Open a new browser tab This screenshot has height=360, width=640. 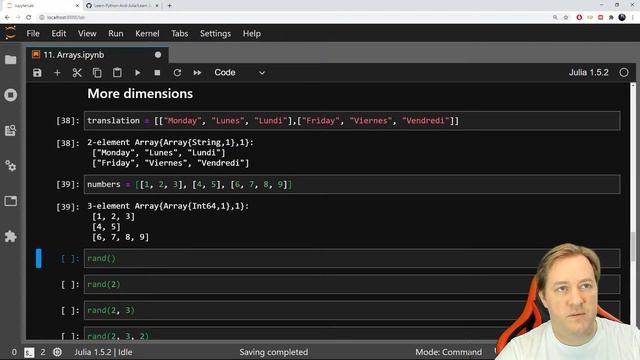click(169, 6)
